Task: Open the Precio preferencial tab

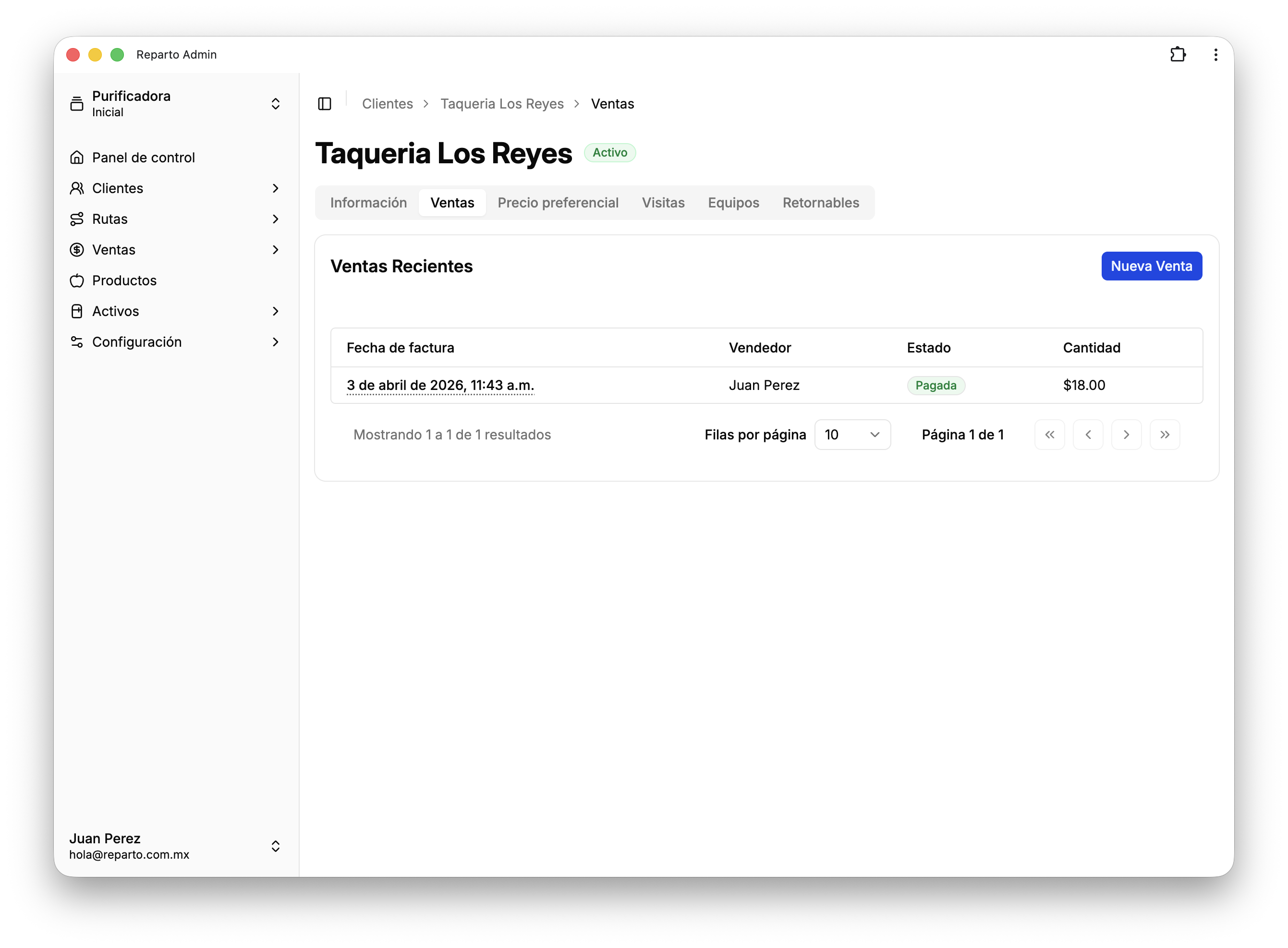Action: coord(558,203)
